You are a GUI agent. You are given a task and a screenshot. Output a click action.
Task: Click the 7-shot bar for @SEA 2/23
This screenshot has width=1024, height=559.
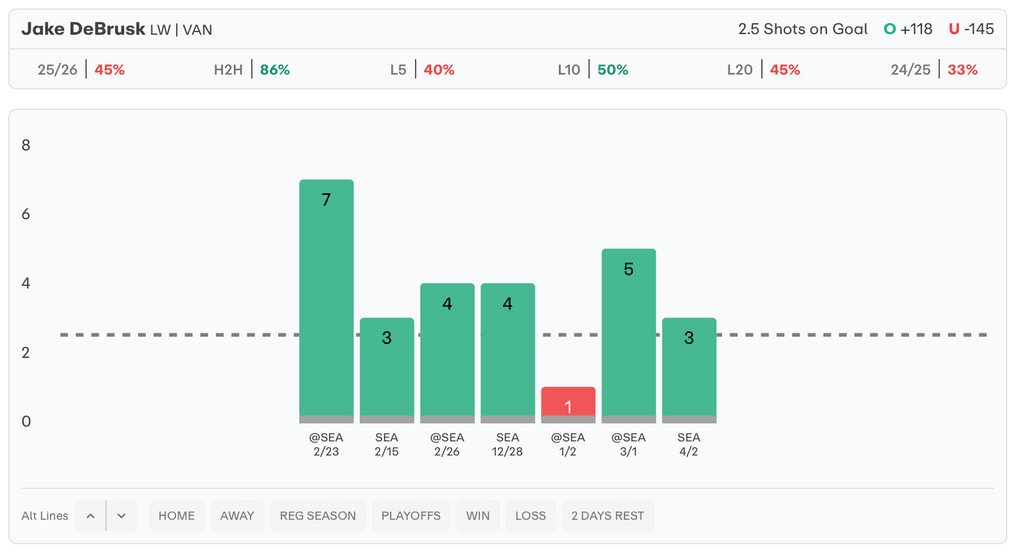[326, 300]
